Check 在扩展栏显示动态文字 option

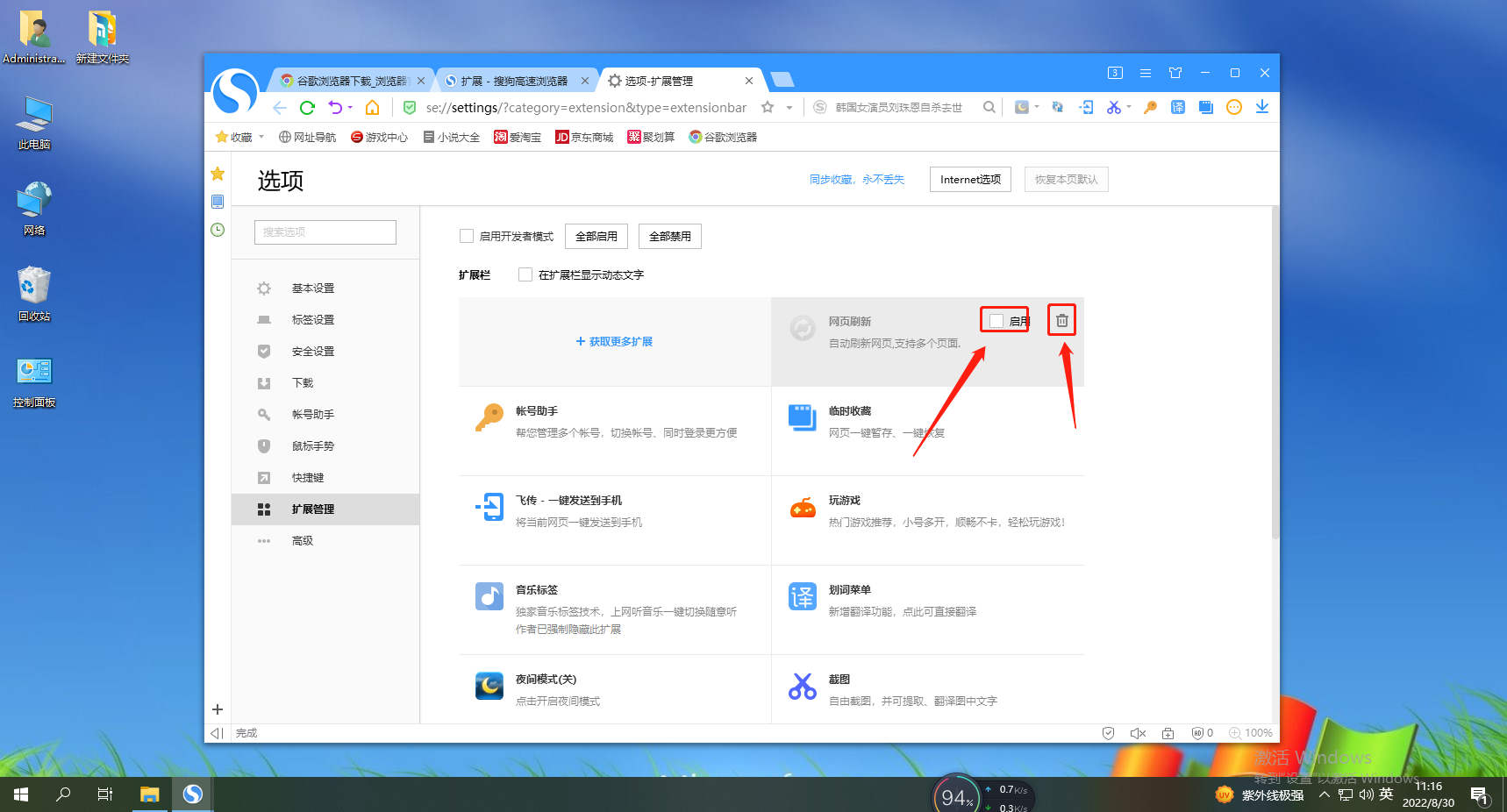coord(525,274)
